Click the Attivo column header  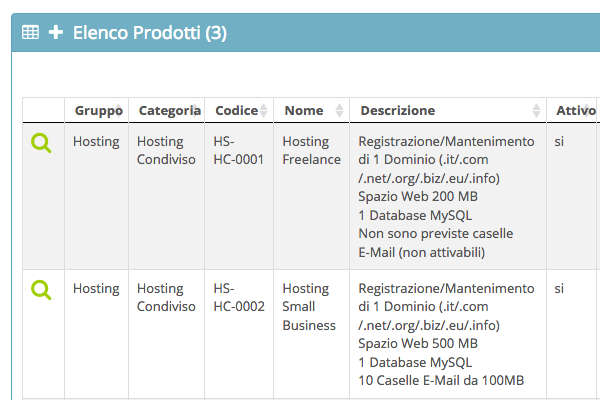click(x=576, y=110)
